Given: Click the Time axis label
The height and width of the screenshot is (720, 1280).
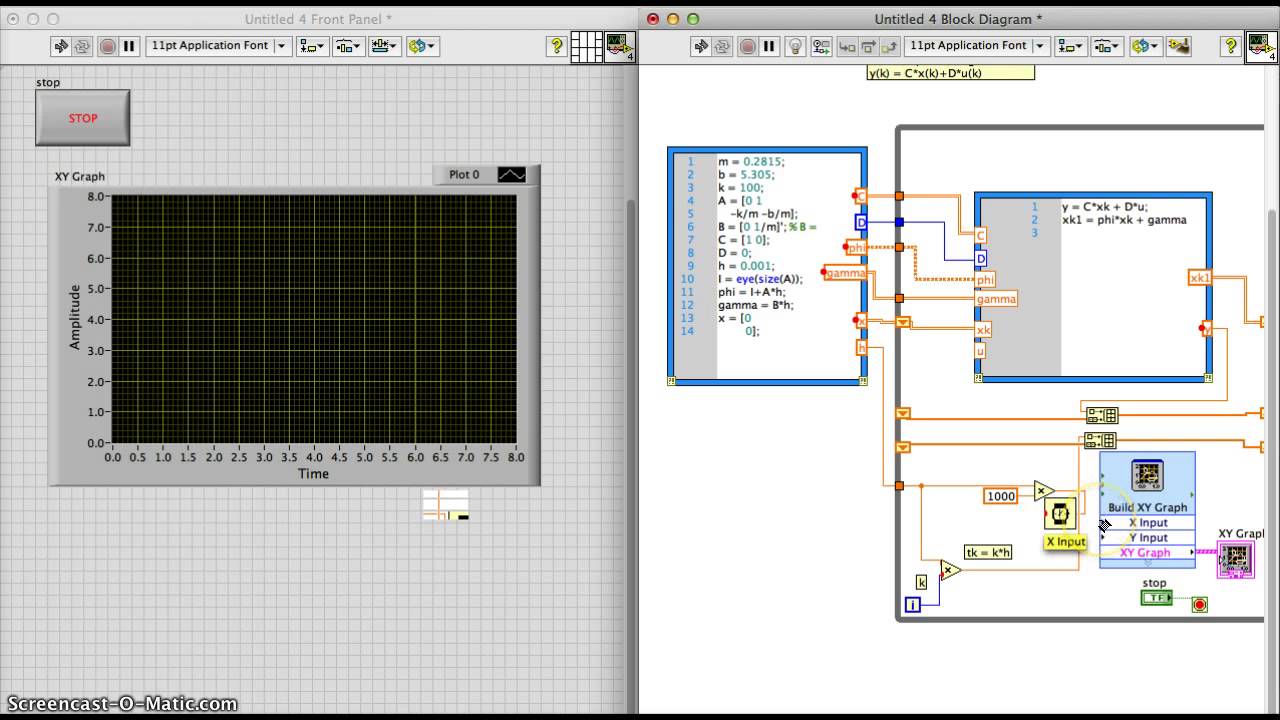Looking at the screenshot, I should coord(313,474).
